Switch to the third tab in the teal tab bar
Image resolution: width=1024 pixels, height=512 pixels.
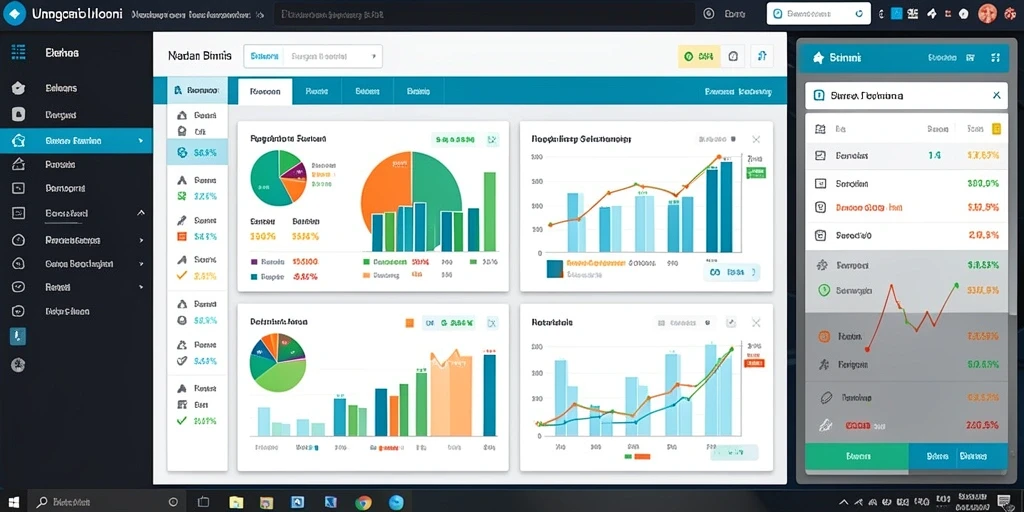point(367,91)
